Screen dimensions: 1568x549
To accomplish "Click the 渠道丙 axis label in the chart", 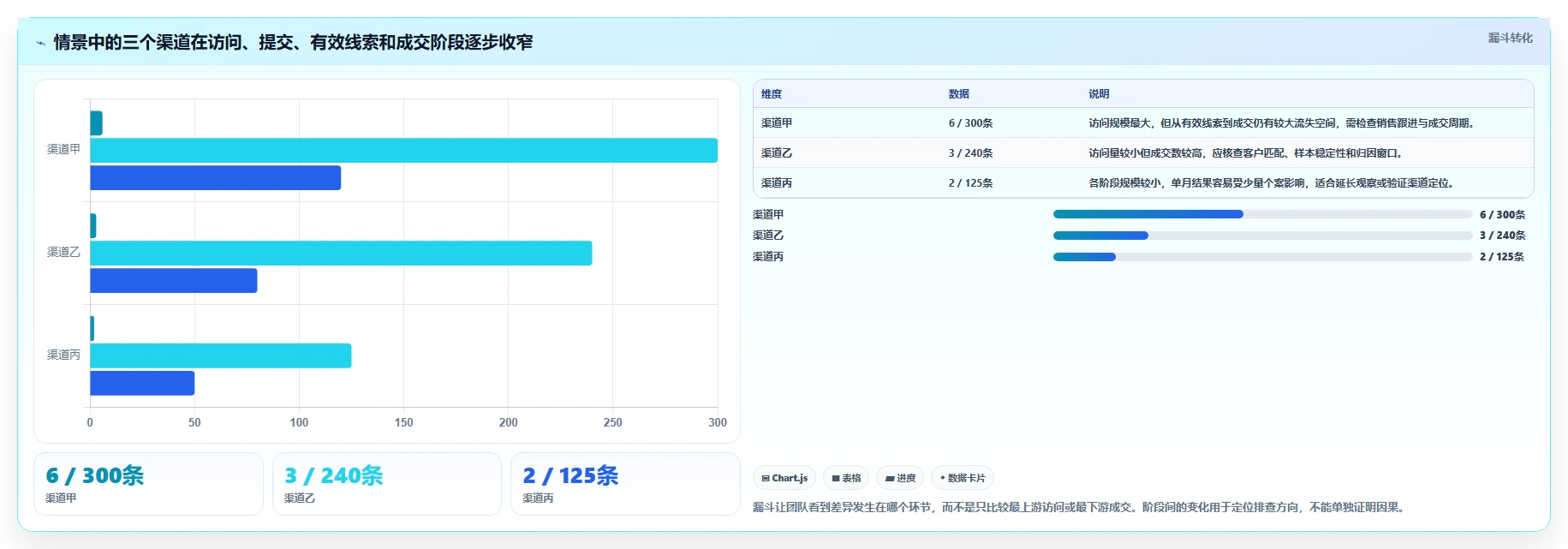I will (63, 355).
